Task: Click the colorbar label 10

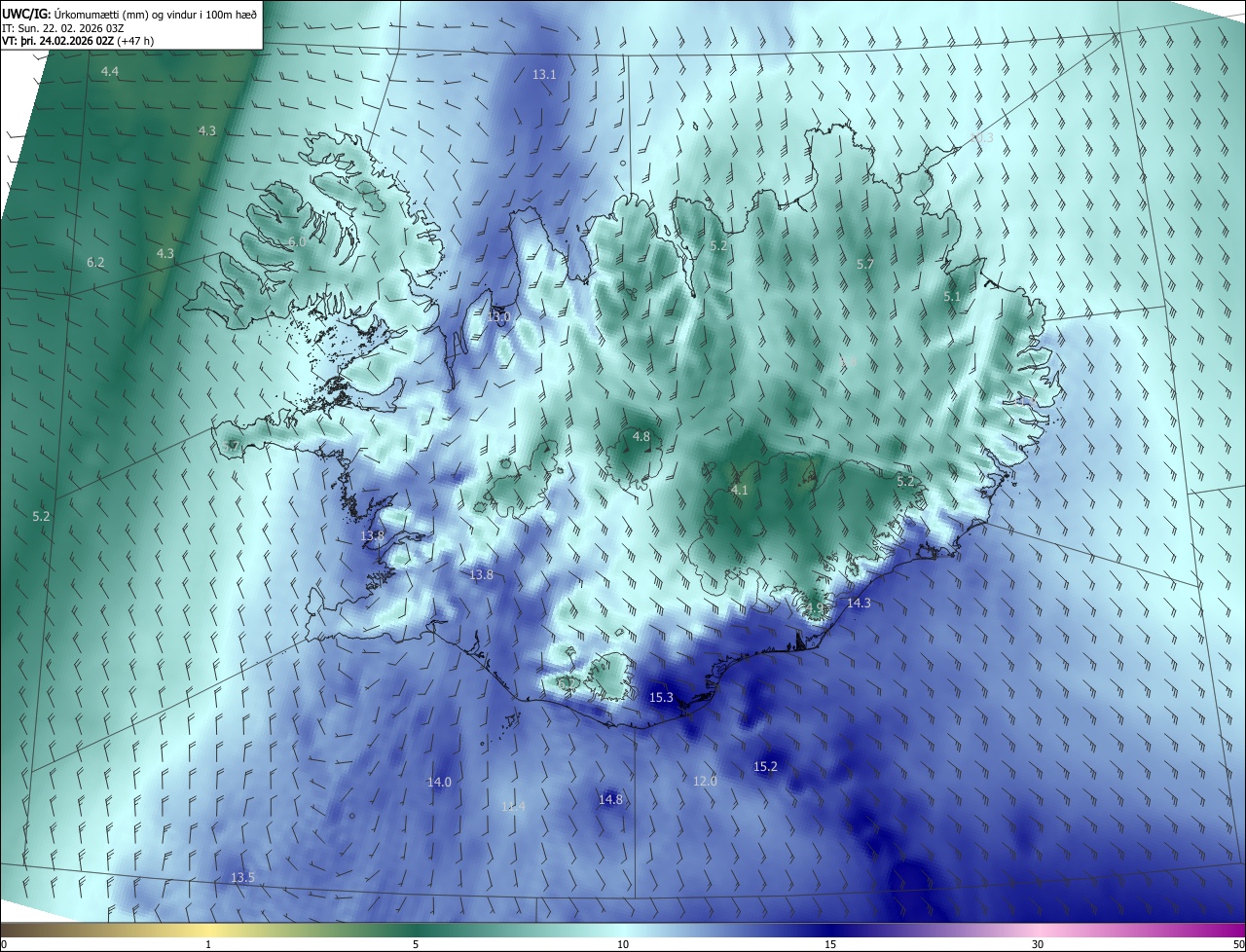Action: [623, 944]
